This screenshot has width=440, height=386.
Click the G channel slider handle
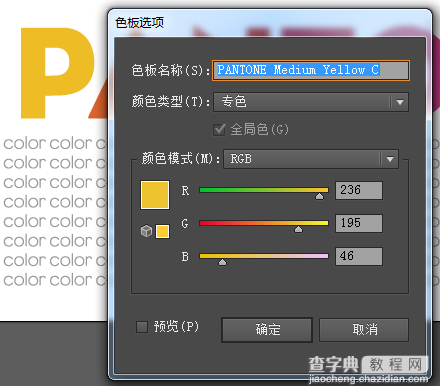click(298, 229)
